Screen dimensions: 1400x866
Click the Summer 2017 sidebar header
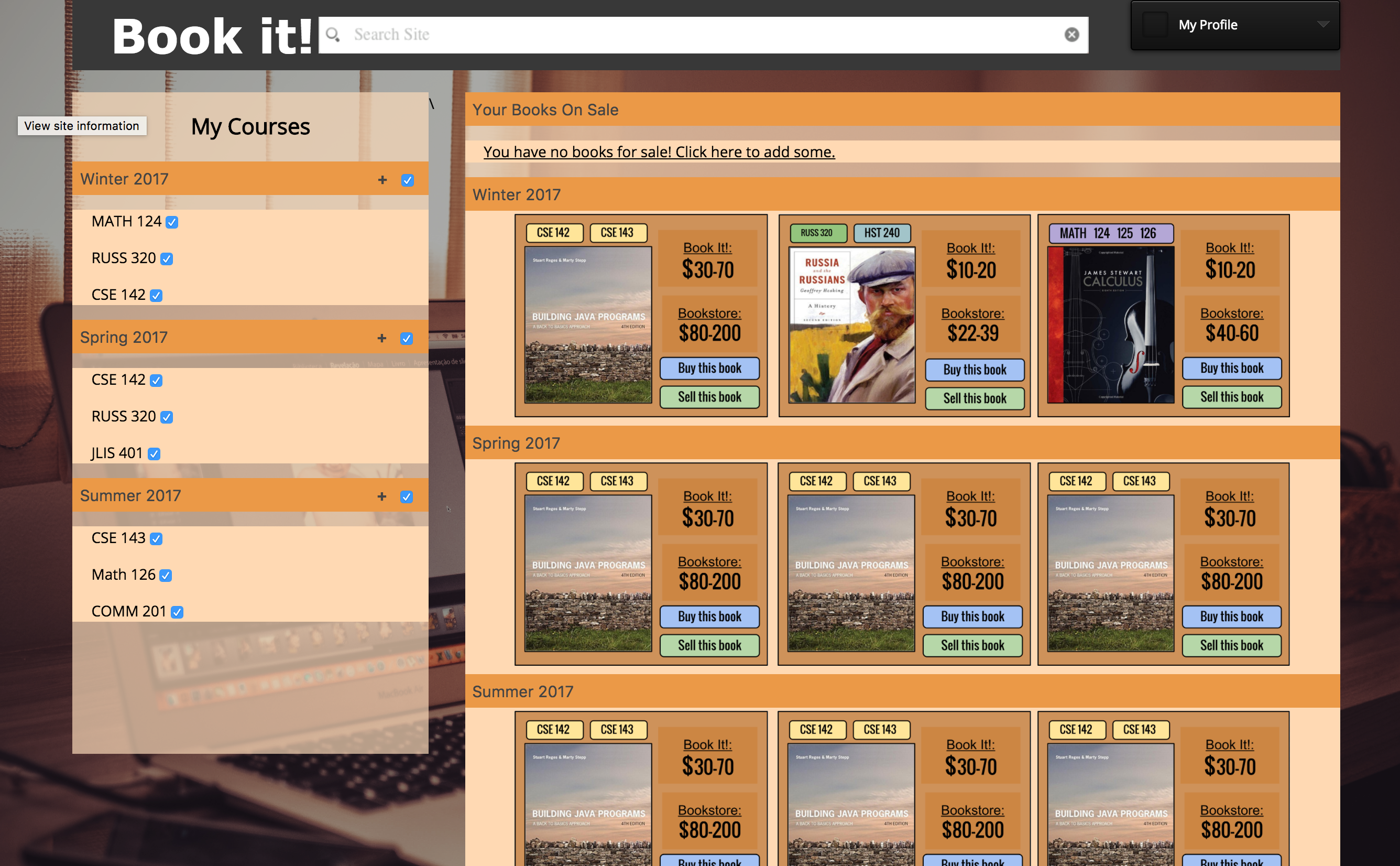130,495
